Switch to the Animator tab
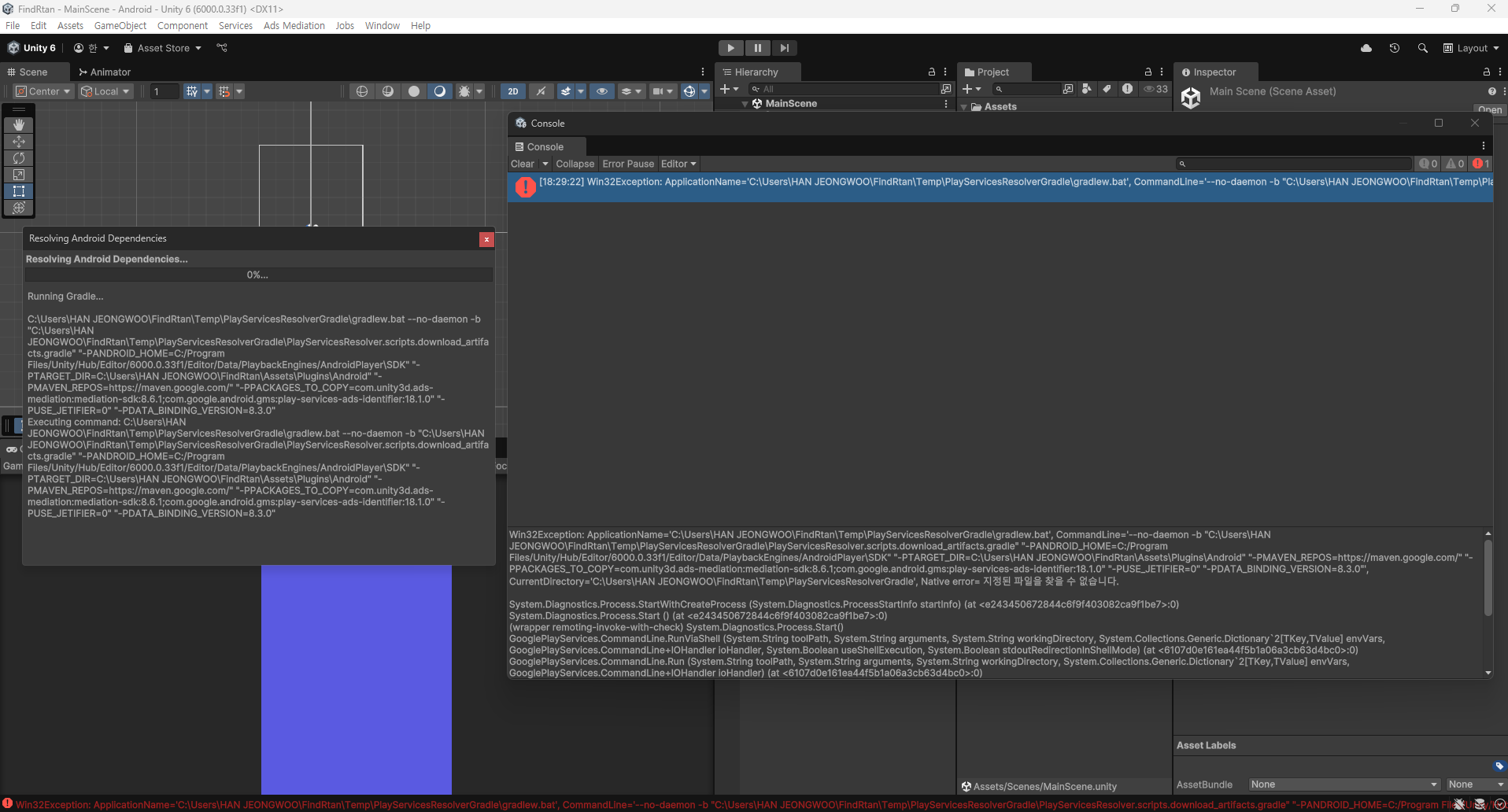The image size is (1508, 812). click(x=105, y=72)
